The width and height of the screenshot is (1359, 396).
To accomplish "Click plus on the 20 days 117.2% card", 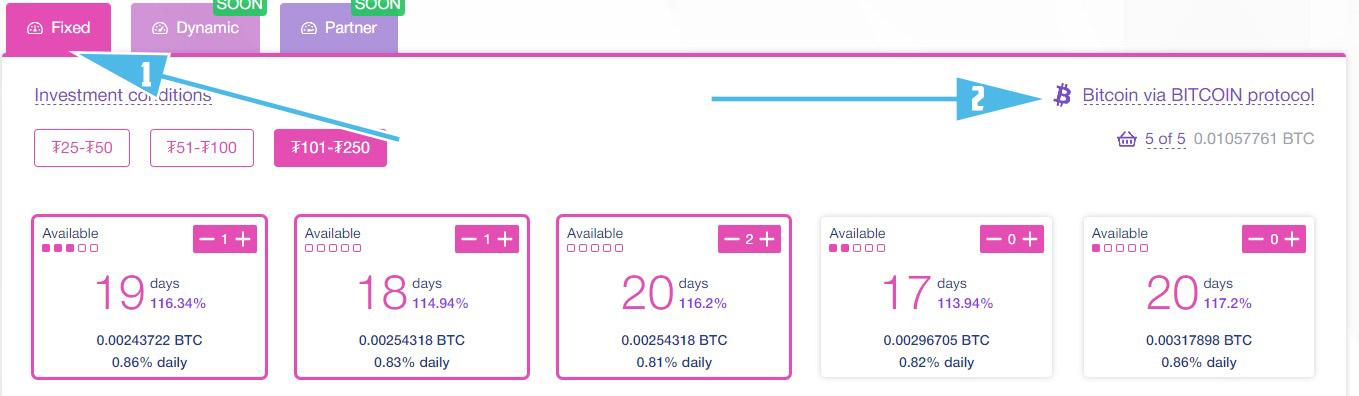I will (1293, 239).
